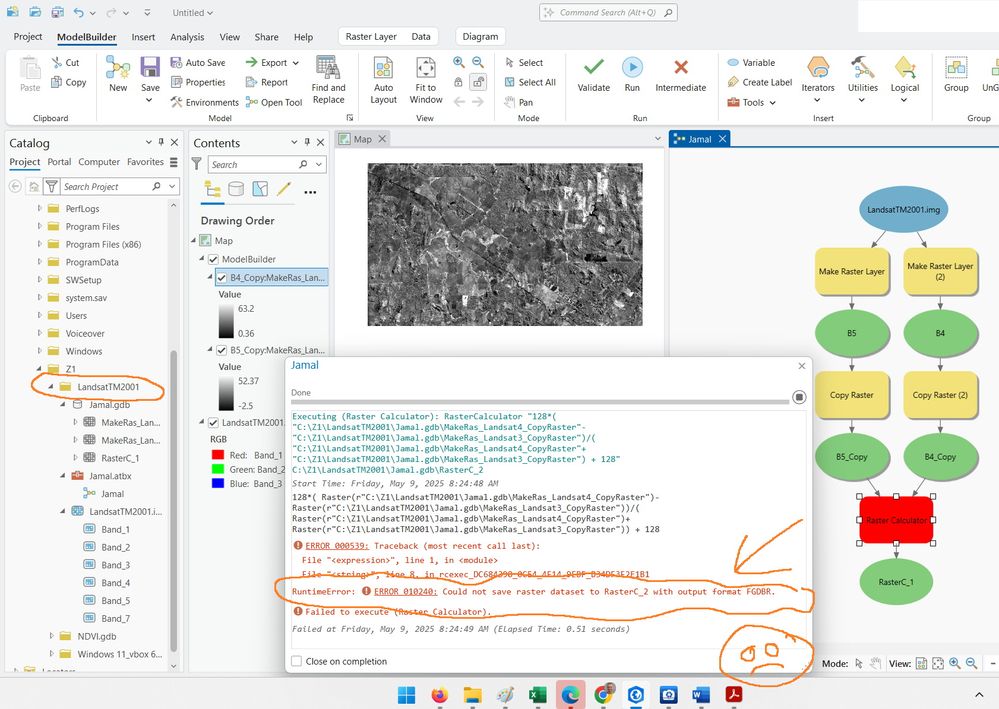Expand the Users folder
This screenshot has height=709, width=999.
(x=40, y=315)
